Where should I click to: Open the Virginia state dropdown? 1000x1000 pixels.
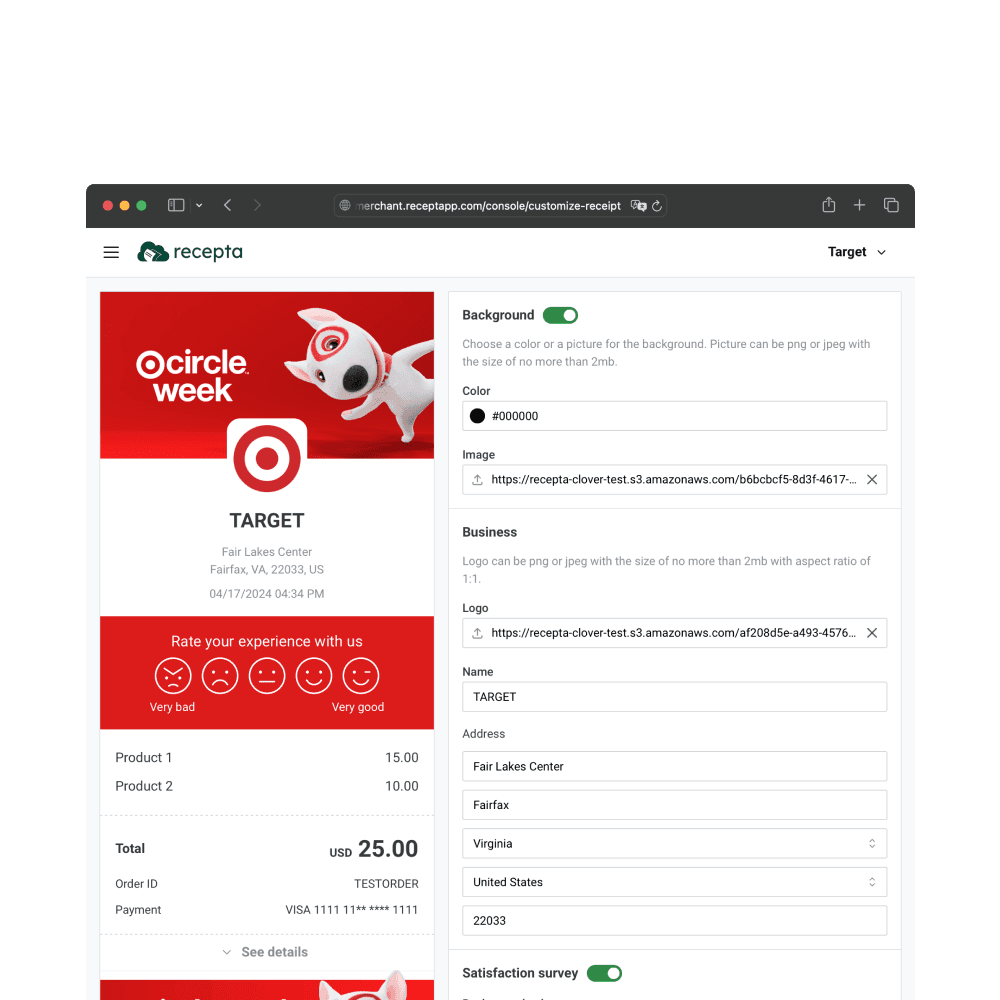[674, 844]
